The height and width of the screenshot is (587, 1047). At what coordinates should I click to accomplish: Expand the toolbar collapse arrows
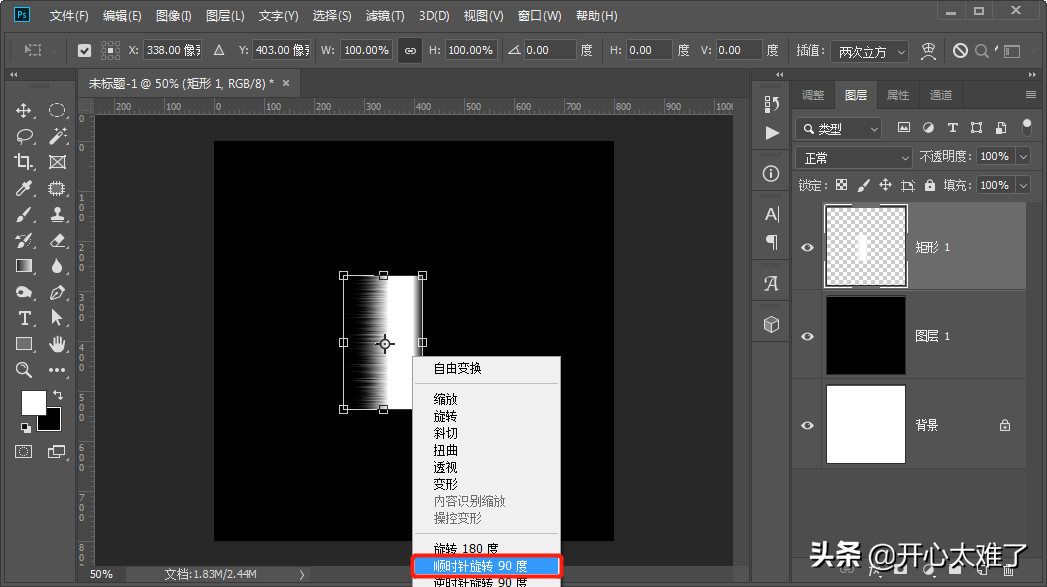13,75
